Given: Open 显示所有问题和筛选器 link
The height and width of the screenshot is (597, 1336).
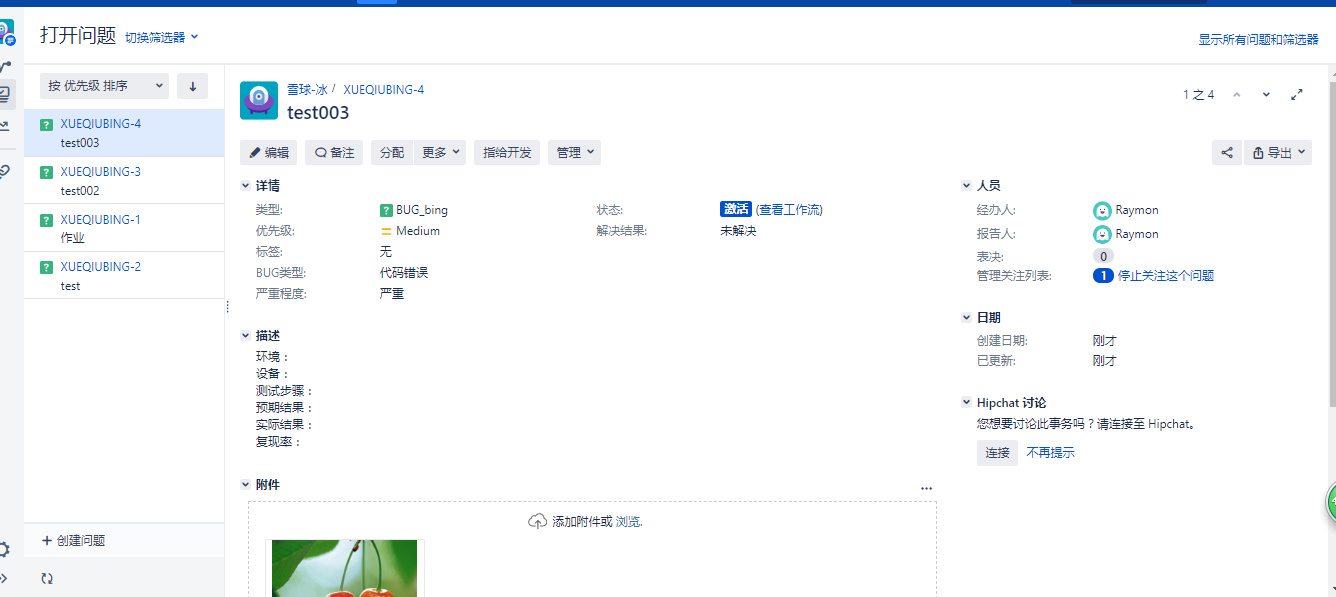Looking at the screenshot, I should pyautogui.click(x=1260, y=40).
